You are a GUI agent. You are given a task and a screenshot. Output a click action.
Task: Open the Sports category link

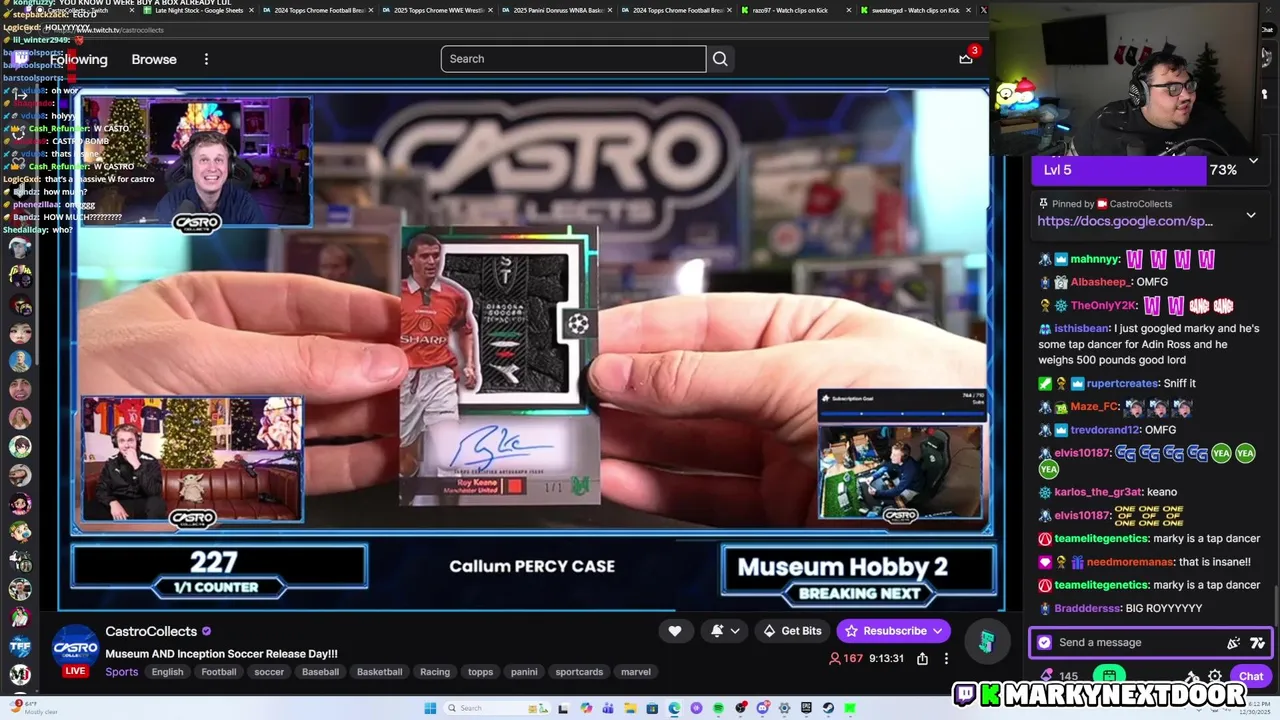coord(122,672)
